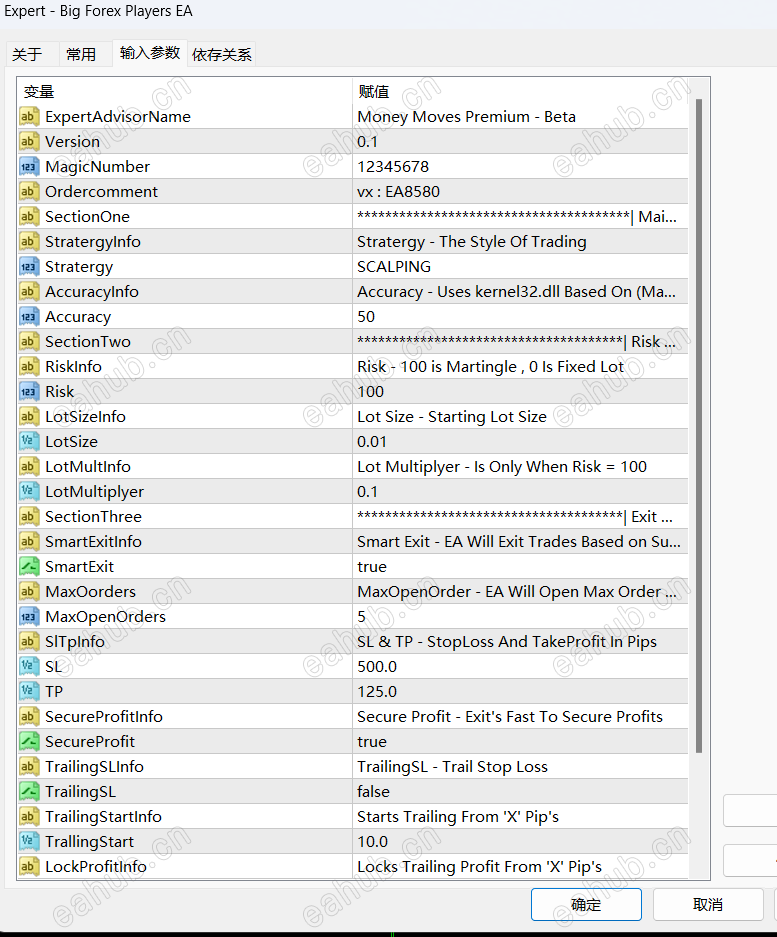
Task: Select the MaxOorders variable name
Action: click(x=91, y=592)
